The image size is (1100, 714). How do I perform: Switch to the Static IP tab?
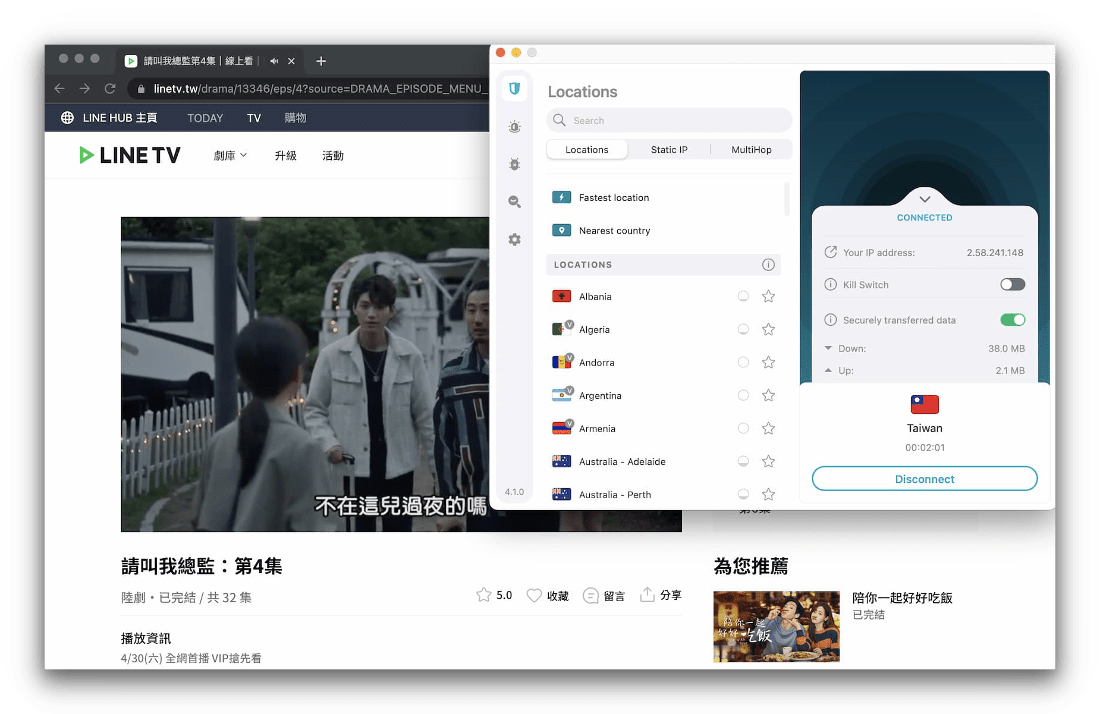coord(669,149)
